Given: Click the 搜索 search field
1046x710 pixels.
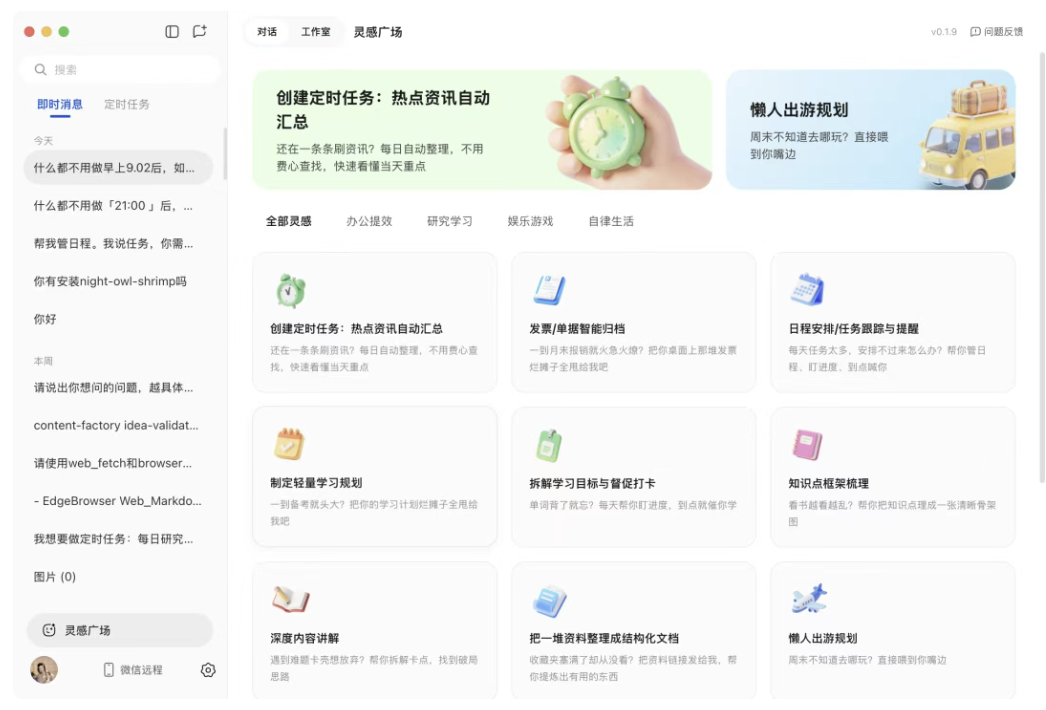Looking at the screenshot, I should (x=120, y=69).
